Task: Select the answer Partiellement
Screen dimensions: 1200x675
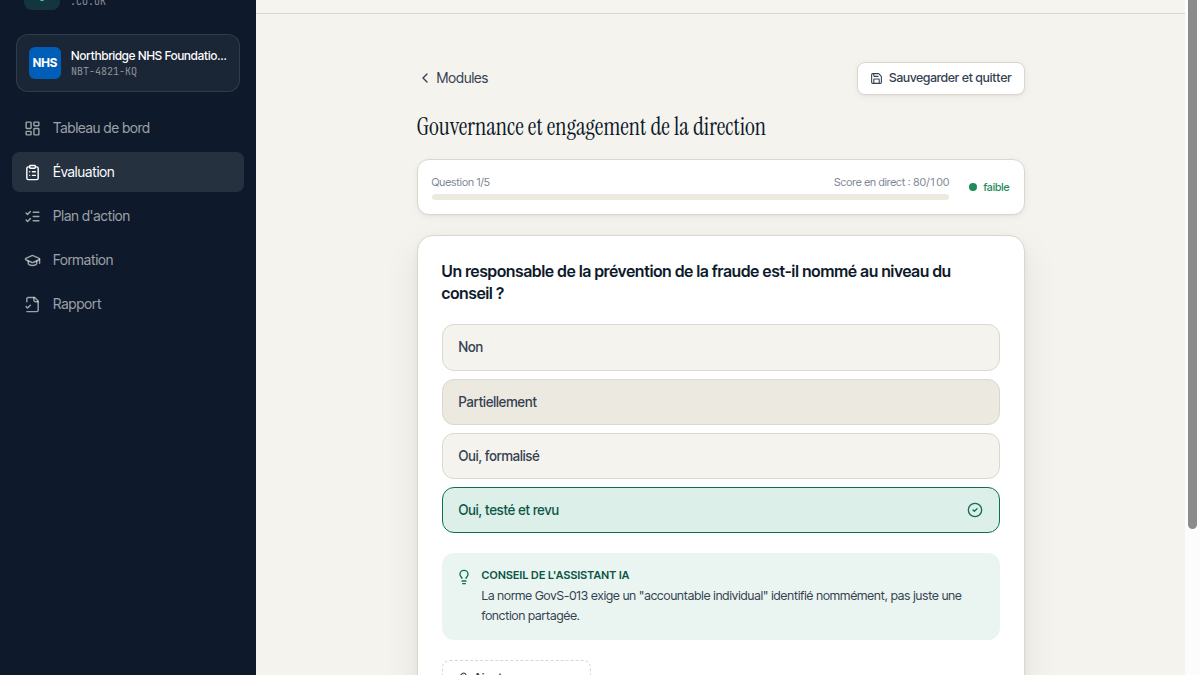Action: [721, 402]
